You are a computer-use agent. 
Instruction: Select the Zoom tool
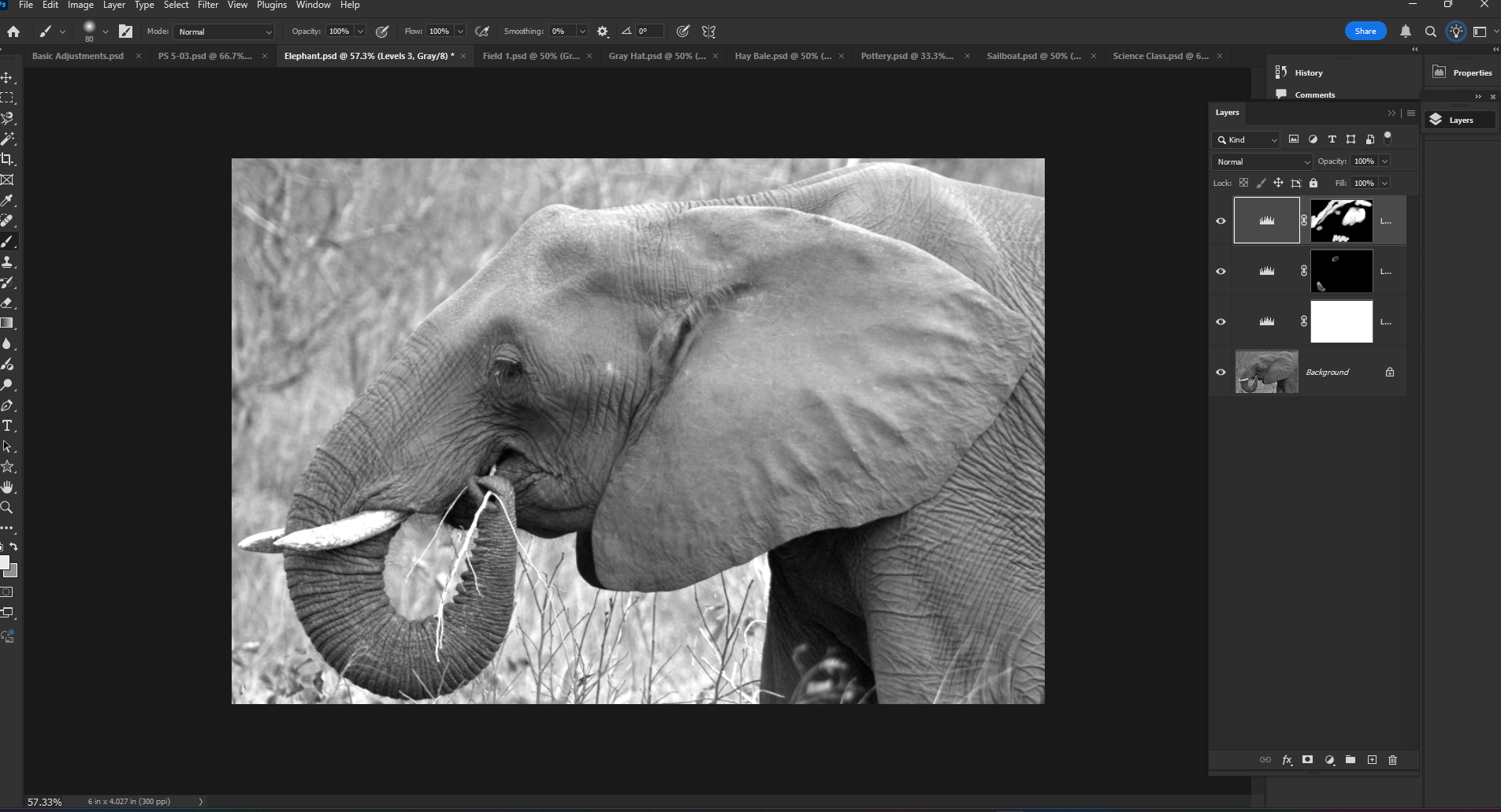pos(8,506)
